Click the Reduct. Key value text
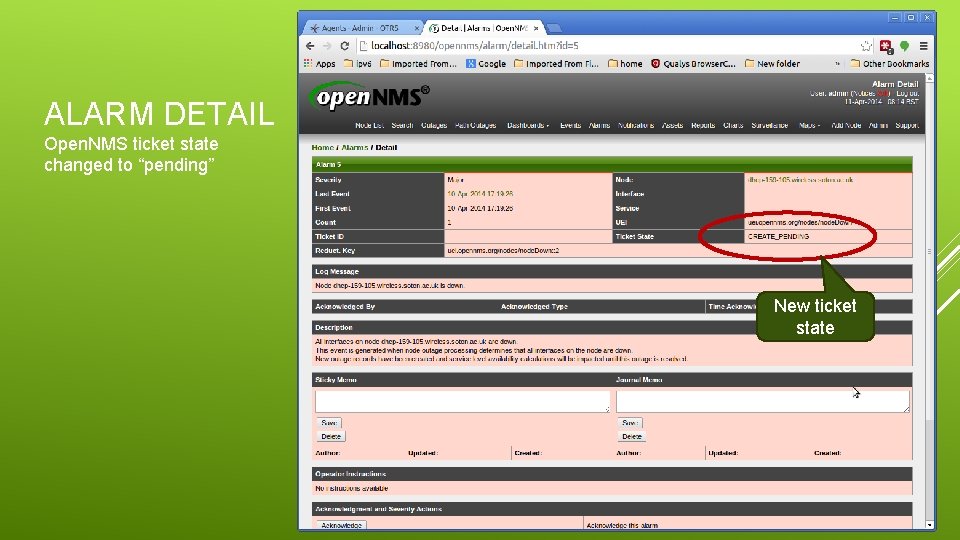 pos(503,250)
